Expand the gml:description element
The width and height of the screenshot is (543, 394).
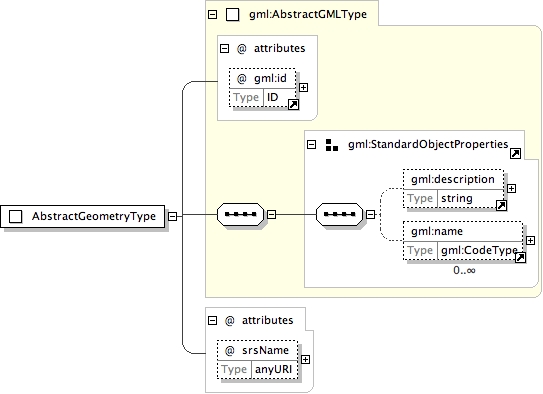(511, 189)
